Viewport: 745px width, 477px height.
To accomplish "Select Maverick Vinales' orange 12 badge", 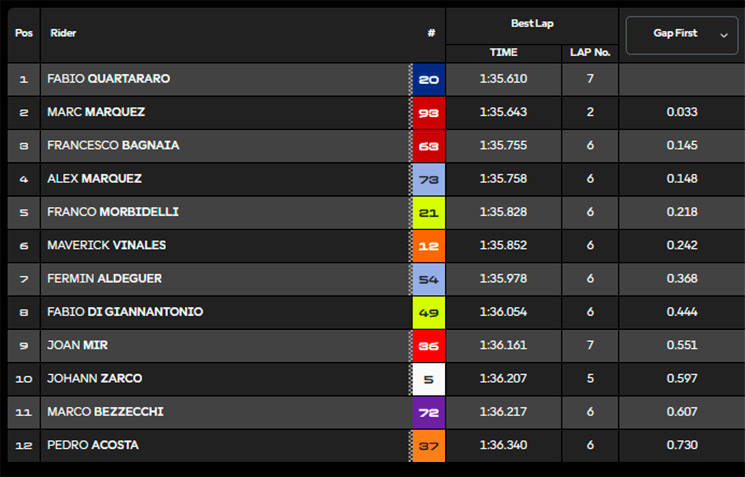I will click(429, 246).
